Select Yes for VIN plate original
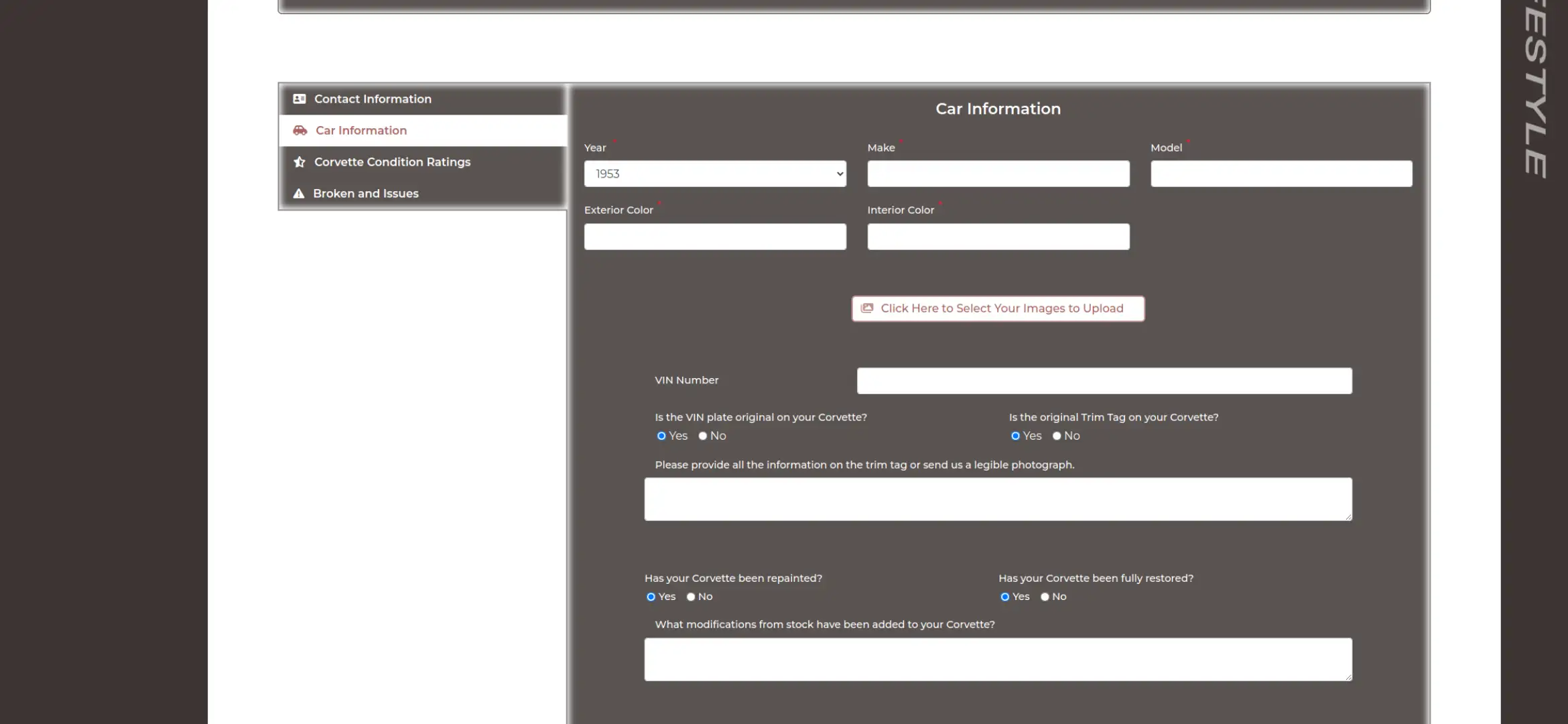This screenshot has width=1568, height=724. (x=661, y=436)
